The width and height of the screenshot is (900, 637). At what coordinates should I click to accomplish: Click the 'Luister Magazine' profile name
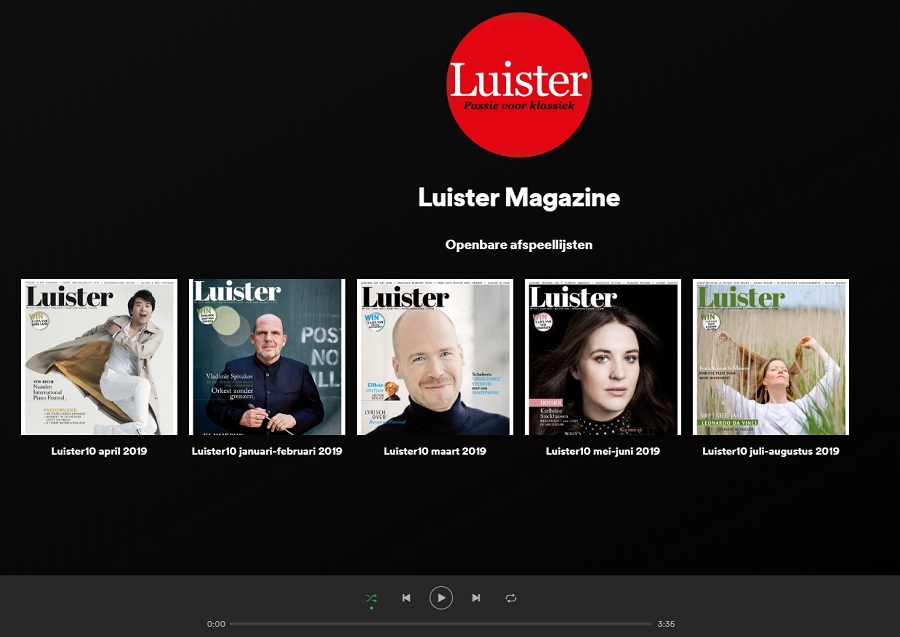click(x=519, y=197)
